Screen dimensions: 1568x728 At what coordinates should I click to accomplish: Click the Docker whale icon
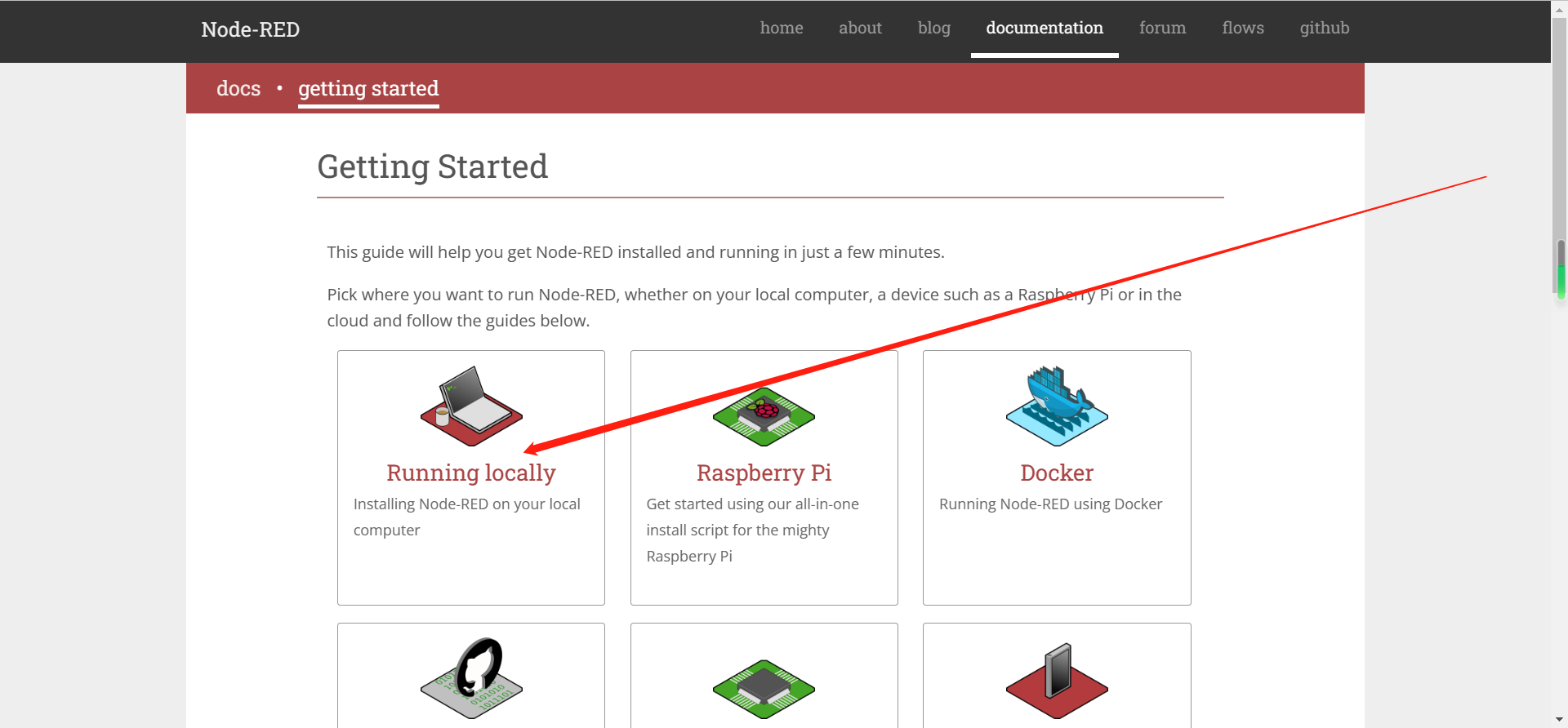coord(1057,406)
